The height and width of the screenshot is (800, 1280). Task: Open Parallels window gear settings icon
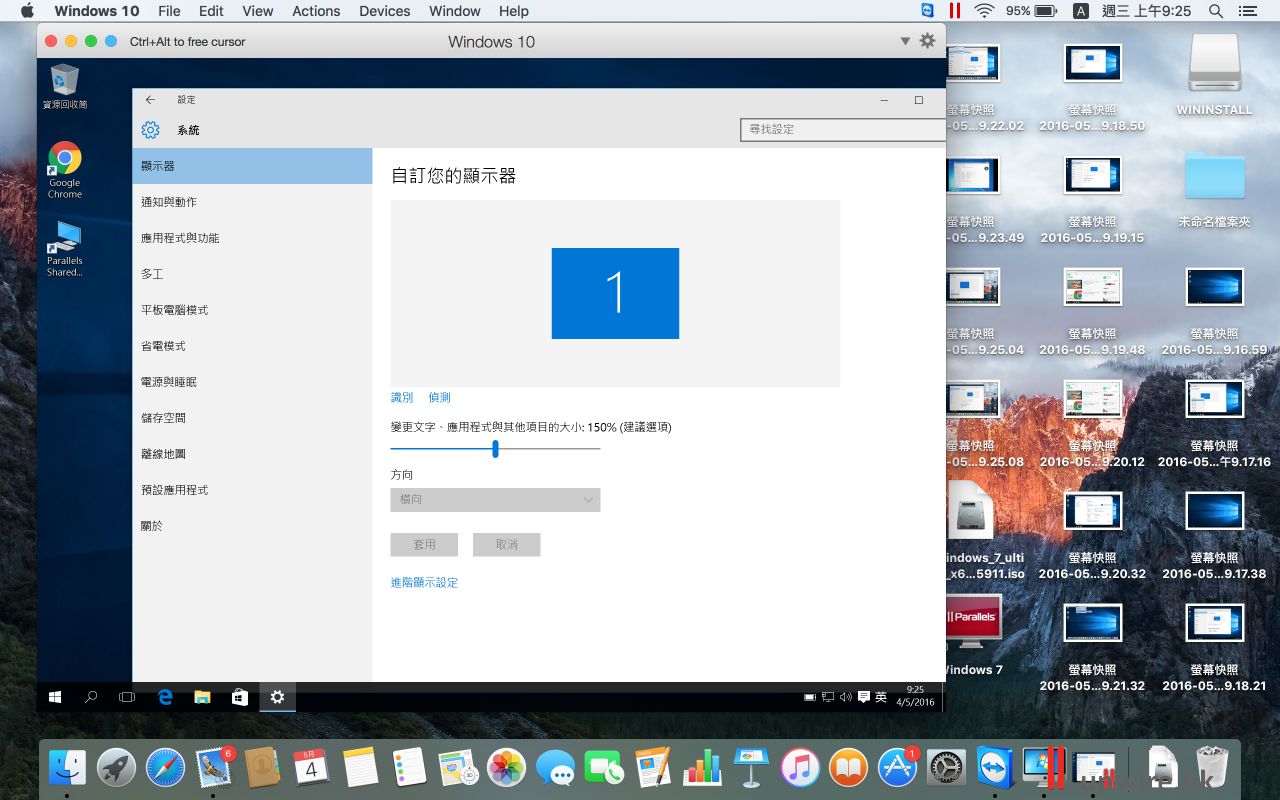point(927,41)
